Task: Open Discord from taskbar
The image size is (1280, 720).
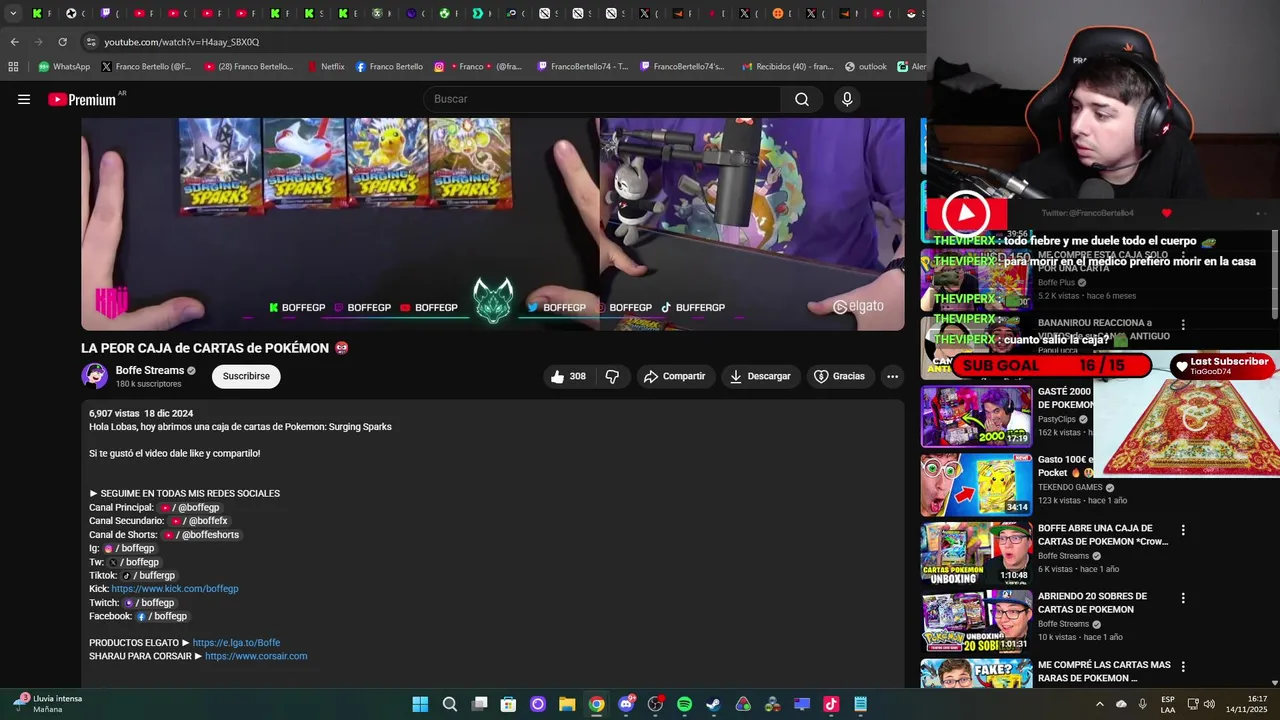Action: click(x=626, y=704)
